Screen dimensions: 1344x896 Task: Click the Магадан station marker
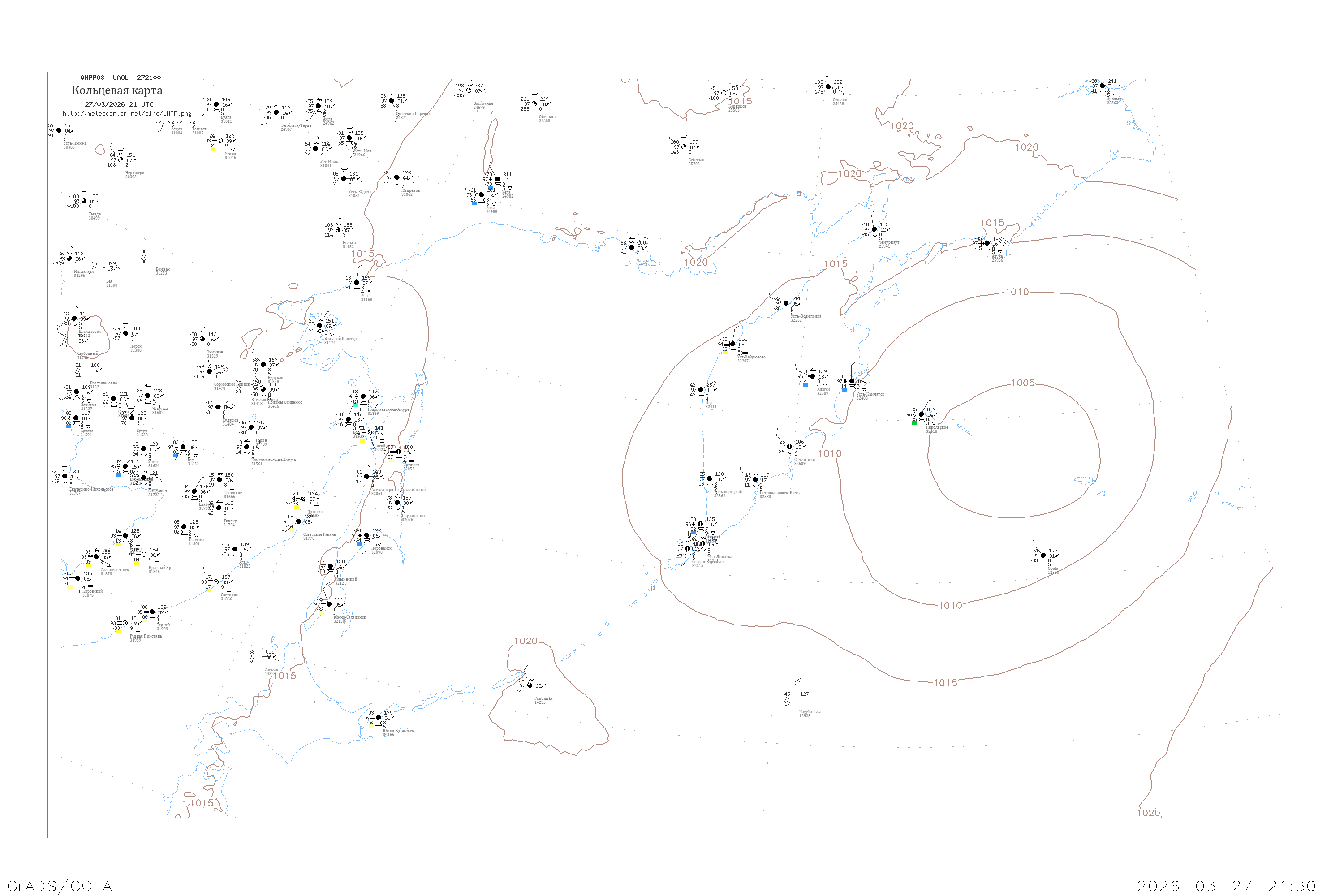pos(631,248)
